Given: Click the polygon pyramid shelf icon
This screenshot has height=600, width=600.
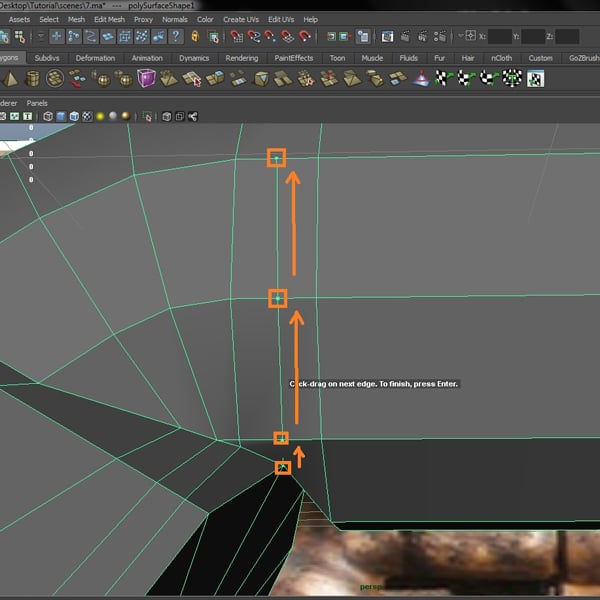Looking at the screenshot, I should [12, 79].
